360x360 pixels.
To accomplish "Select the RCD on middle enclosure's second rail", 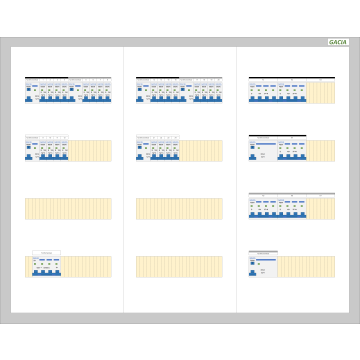I will (x=143, y=151).
